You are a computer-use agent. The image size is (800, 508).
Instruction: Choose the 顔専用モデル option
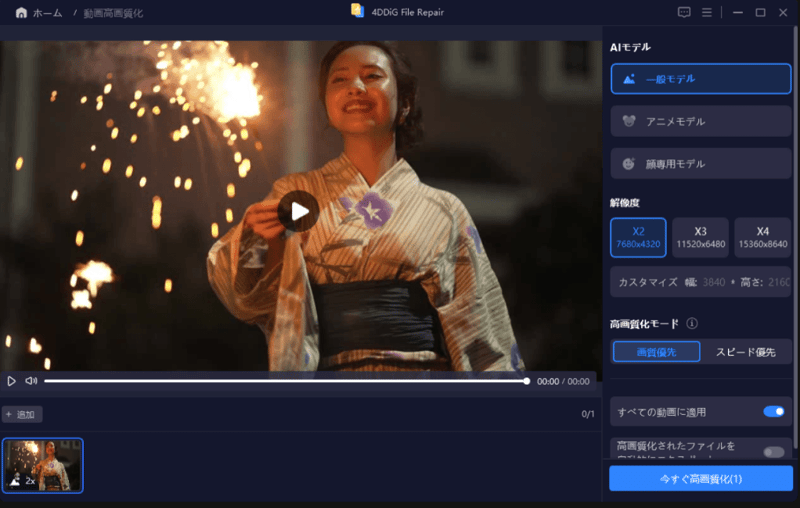(x=700, y=163)
